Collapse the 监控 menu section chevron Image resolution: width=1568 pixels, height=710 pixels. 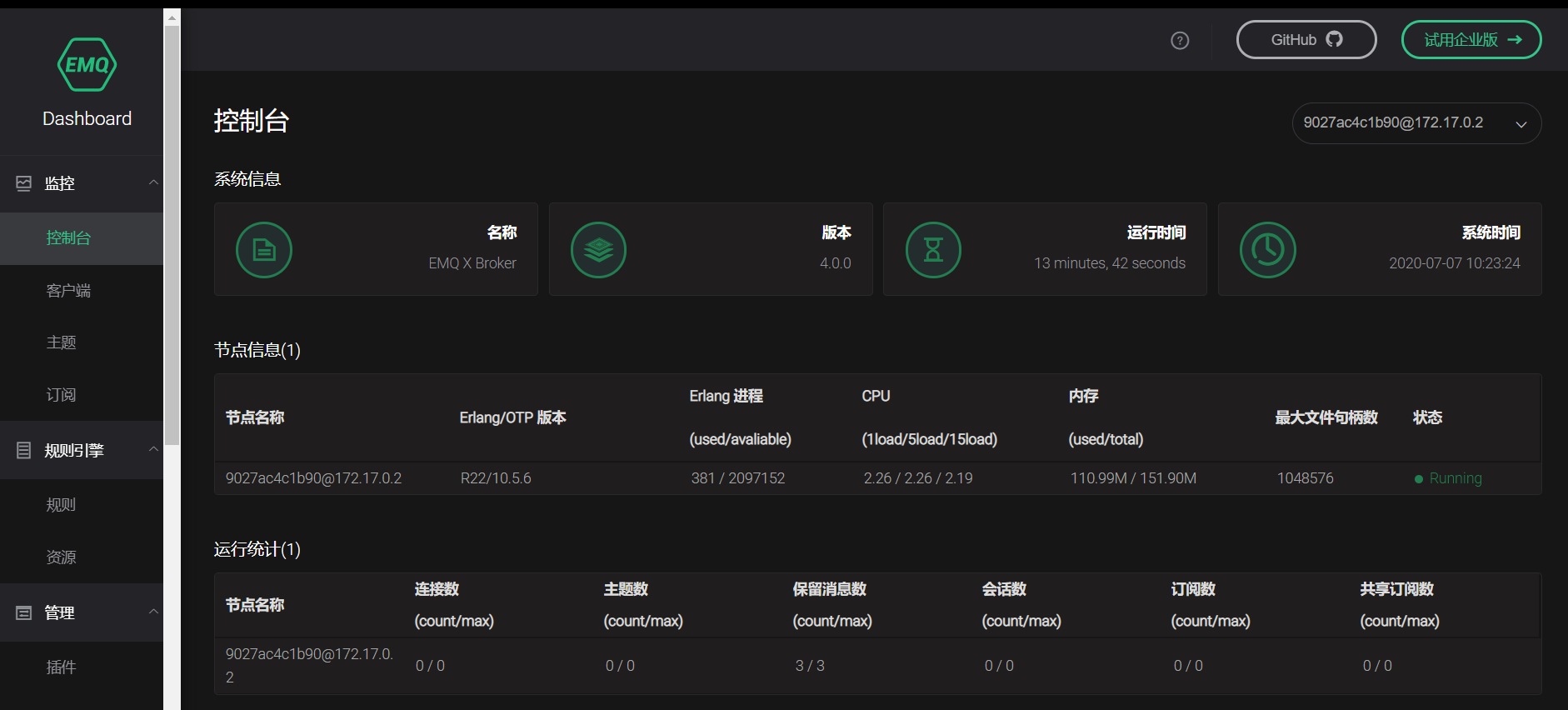point(153,182)
